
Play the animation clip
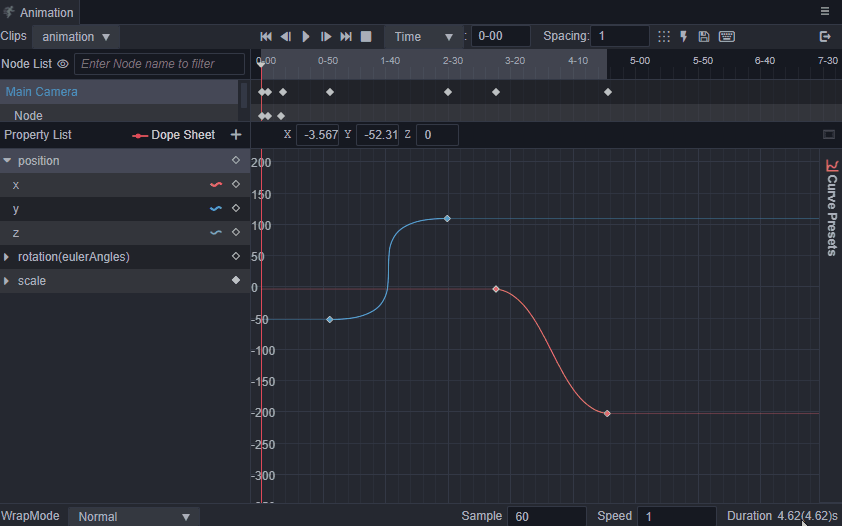(x=306, y=37)
